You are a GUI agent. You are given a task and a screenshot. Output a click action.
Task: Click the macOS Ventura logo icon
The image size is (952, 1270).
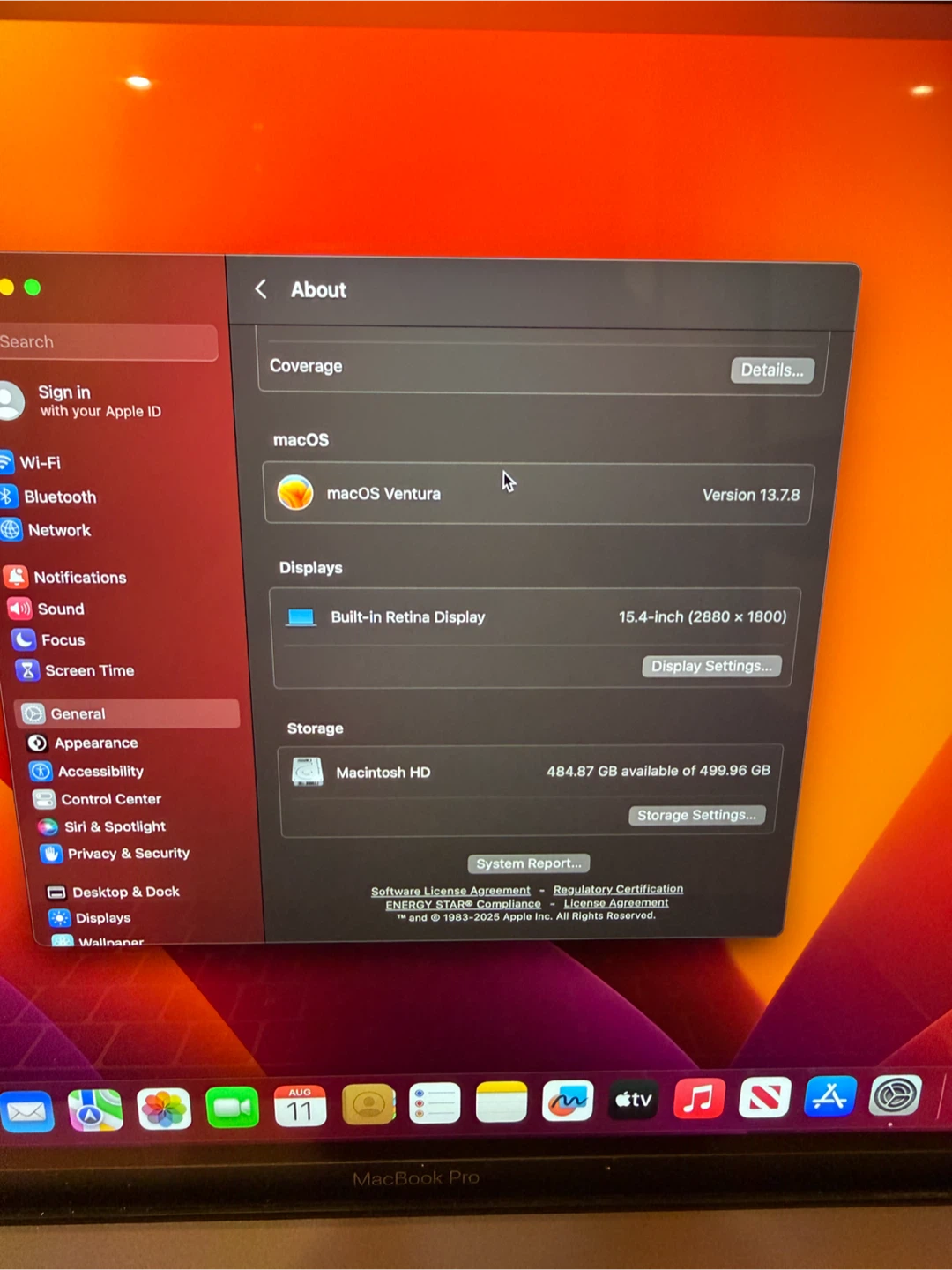click(295, 492)
